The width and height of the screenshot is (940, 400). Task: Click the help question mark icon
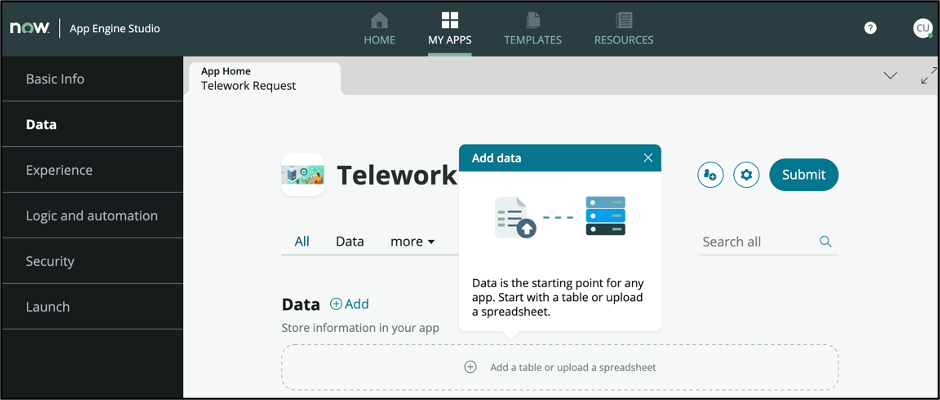click(870, 28)
